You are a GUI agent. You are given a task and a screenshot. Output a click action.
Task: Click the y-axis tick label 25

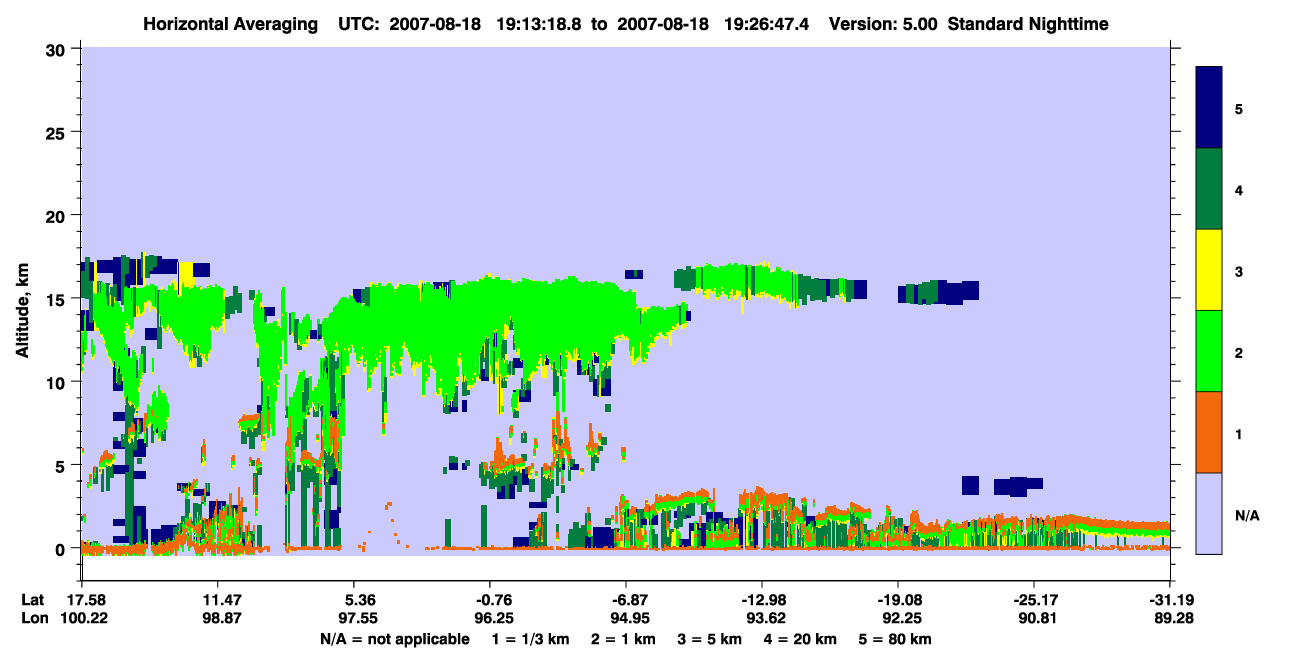[x=58, y=132]
